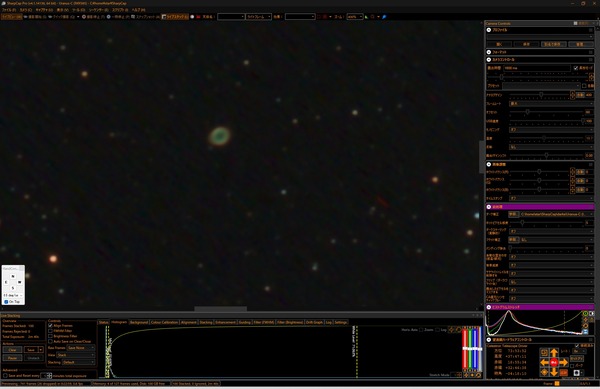
Task: Collapse the カメラコントロール section
Action: coord(489,60)
